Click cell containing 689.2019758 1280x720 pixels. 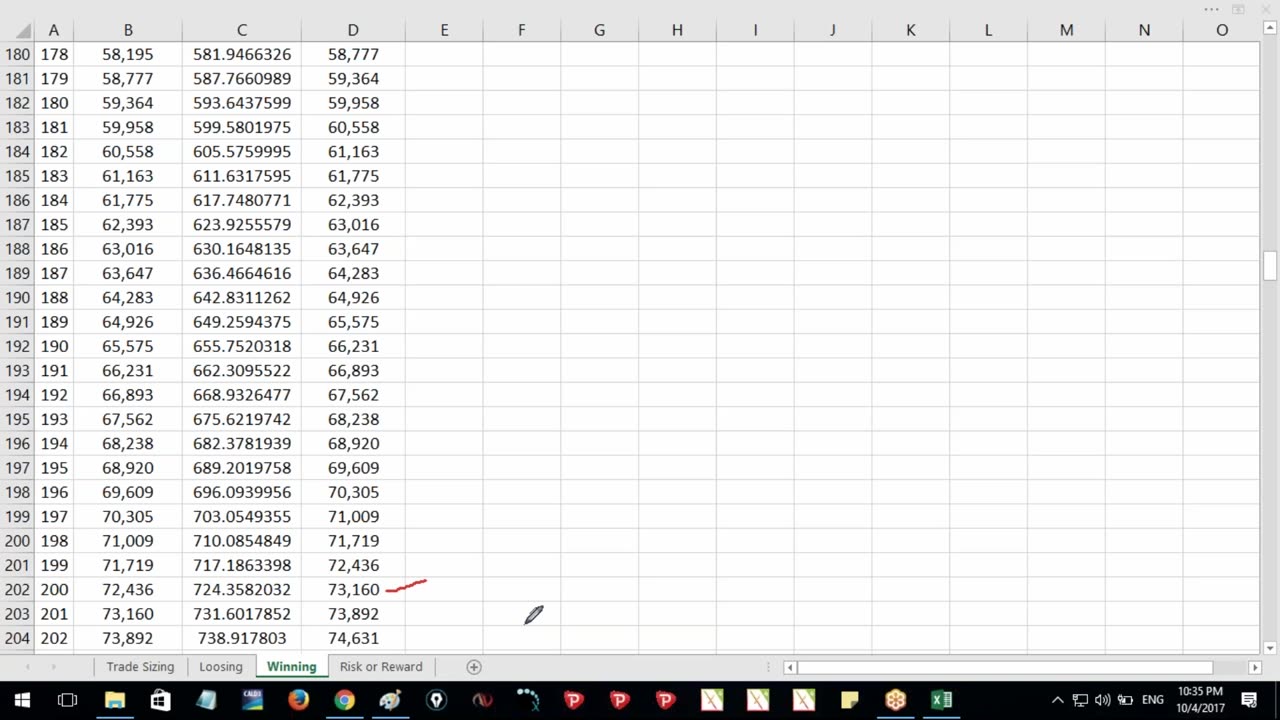coord(242,468)
